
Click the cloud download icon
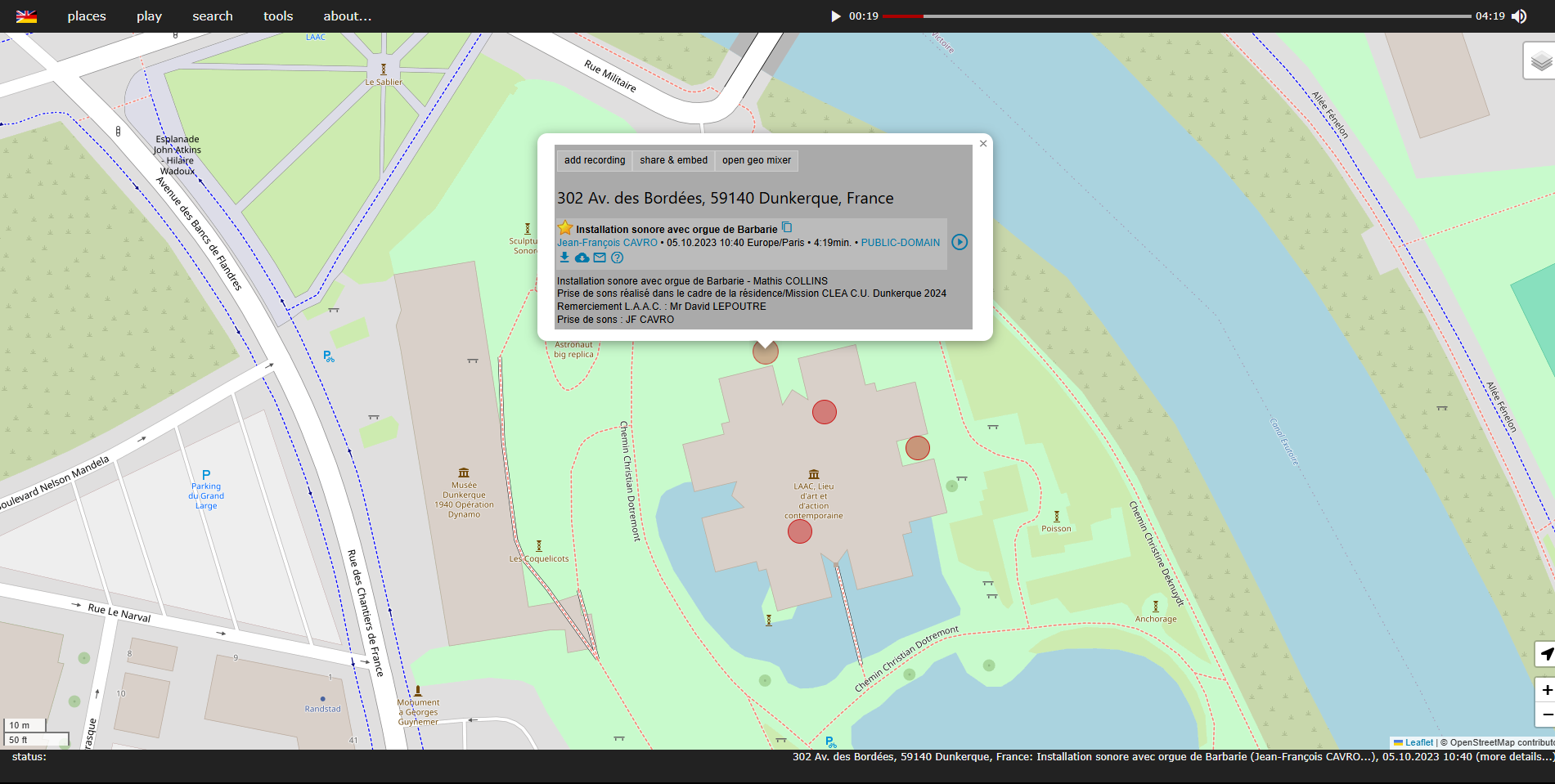(x=582, y=258)
